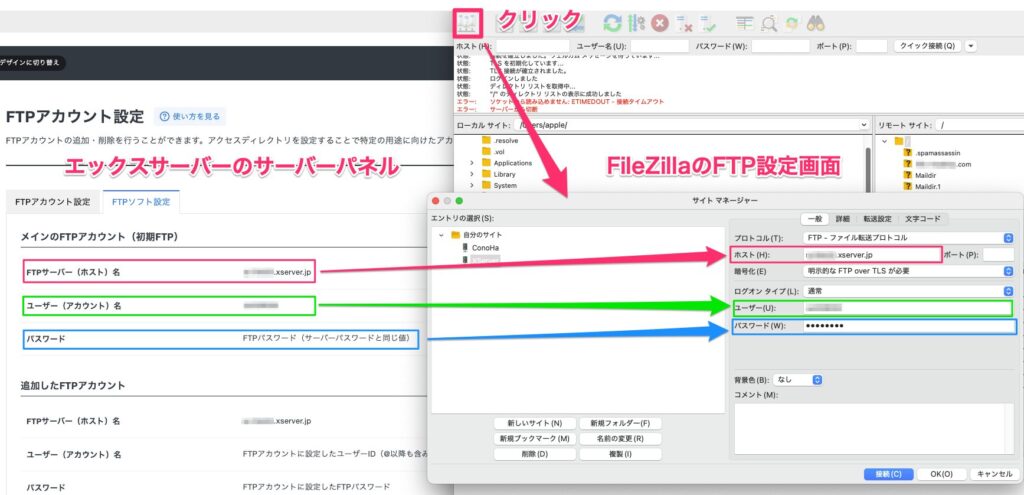Collapse the 自分のサイト tree node
This screenshot has width=1024, height=495.
click(x=441, y=234)
